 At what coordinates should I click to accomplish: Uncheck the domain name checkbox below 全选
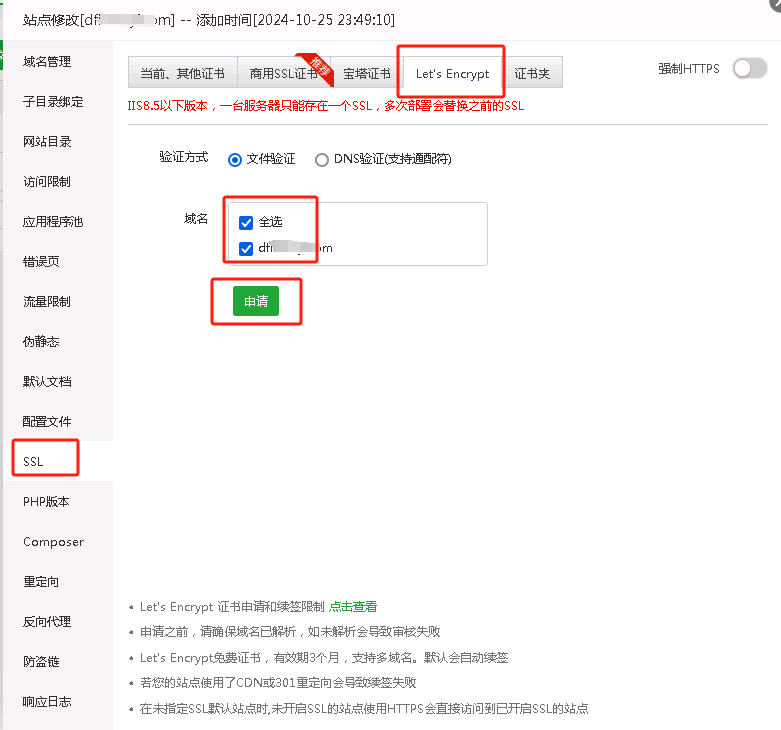pyautogui.click(x=246, y=248)
